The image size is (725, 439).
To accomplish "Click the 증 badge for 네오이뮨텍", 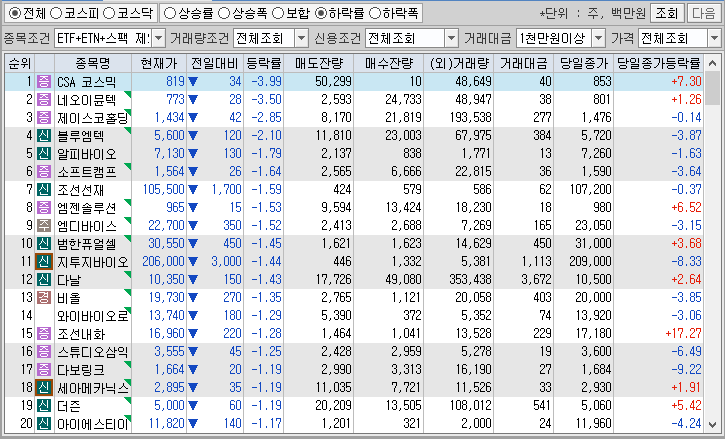I will 44,99.
